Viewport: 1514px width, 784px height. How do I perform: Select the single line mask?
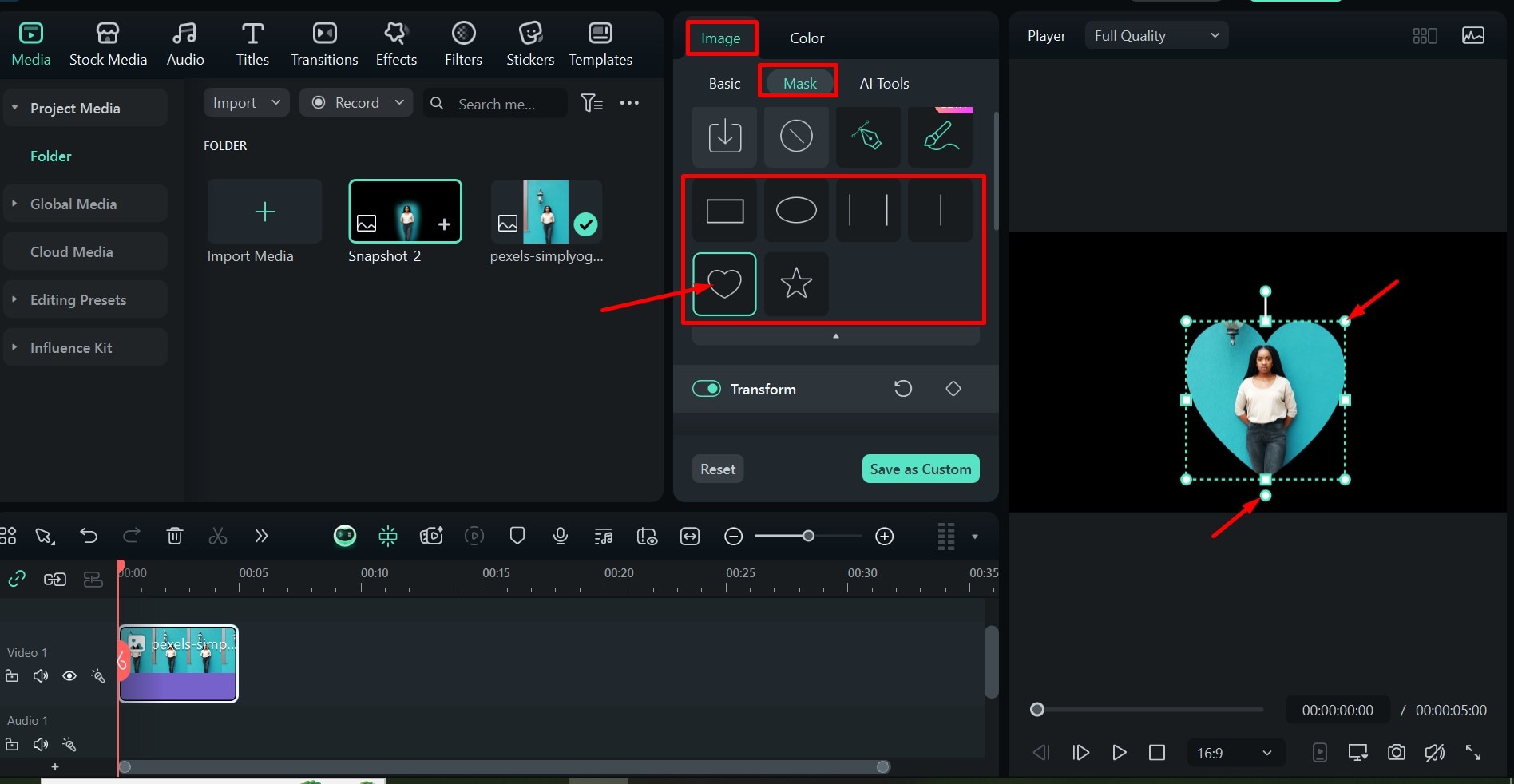[941, 211]
